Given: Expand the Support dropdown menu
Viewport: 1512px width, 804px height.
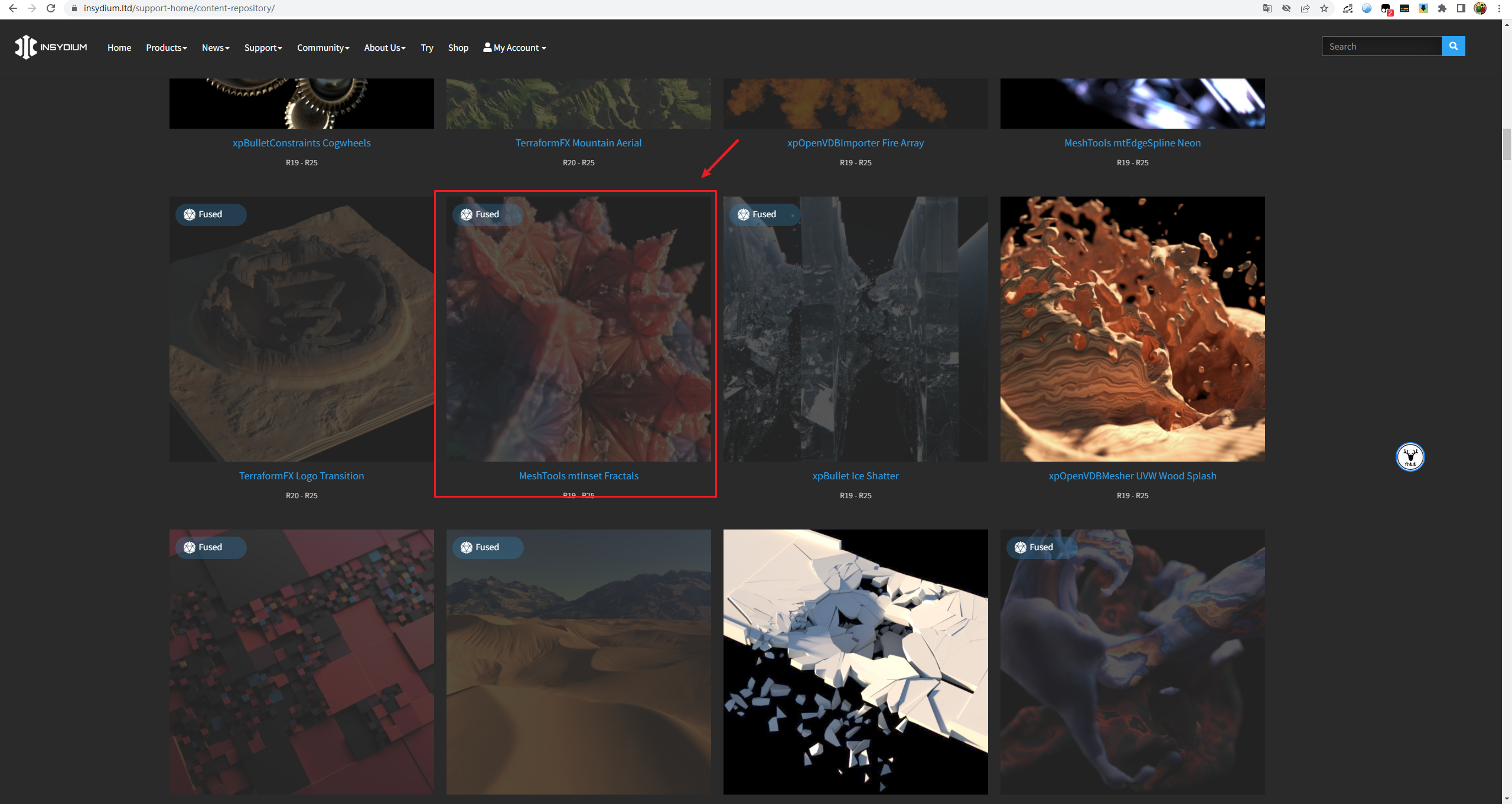Looking at the screenshot, I should (263, 48).
